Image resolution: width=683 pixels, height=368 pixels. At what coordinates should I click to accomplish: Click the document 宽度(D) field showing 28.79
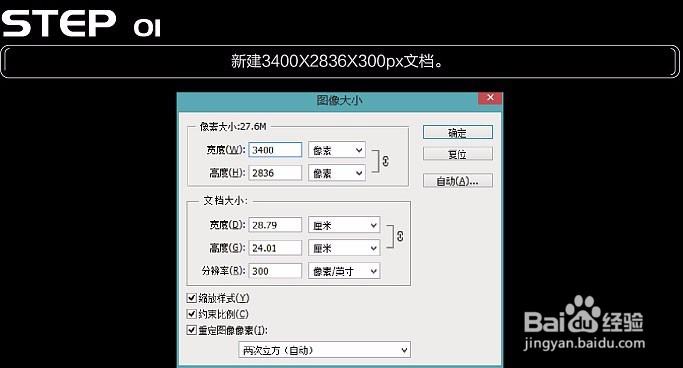click(x=275, y=225)
